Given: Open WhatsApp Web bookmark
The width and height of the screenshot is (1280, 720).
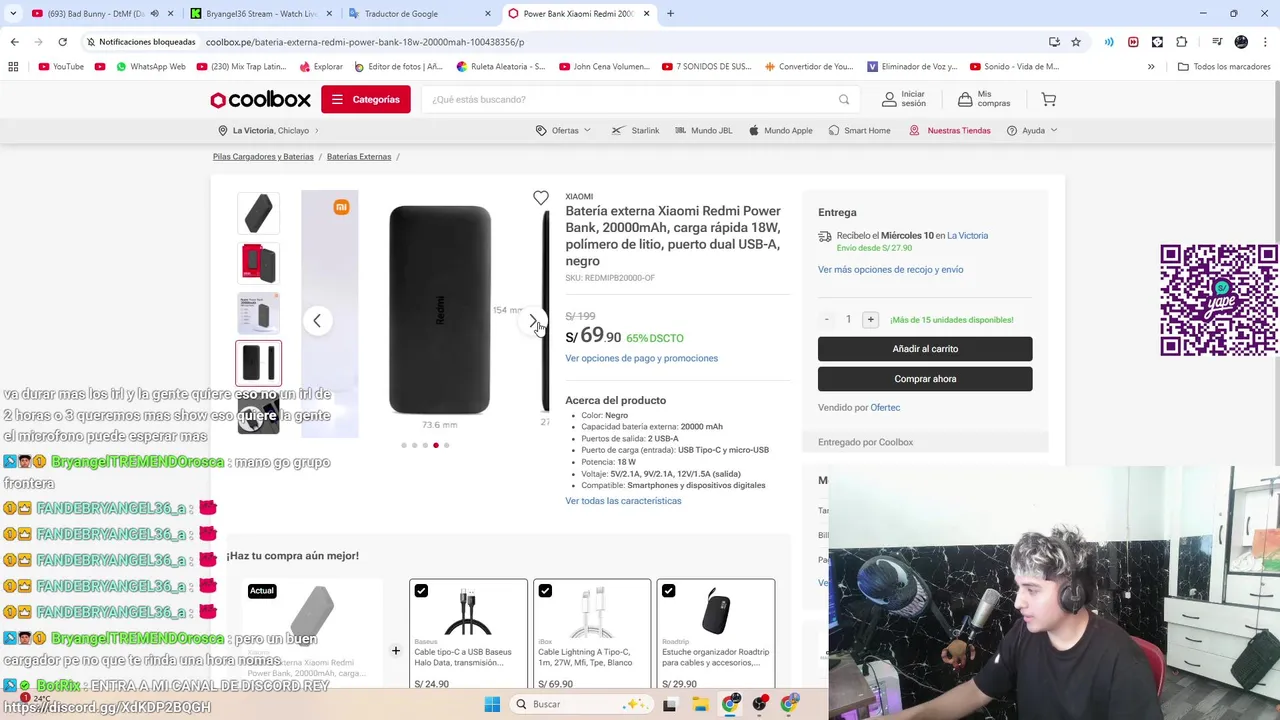Looking at the screenshot, I should 150,67.
